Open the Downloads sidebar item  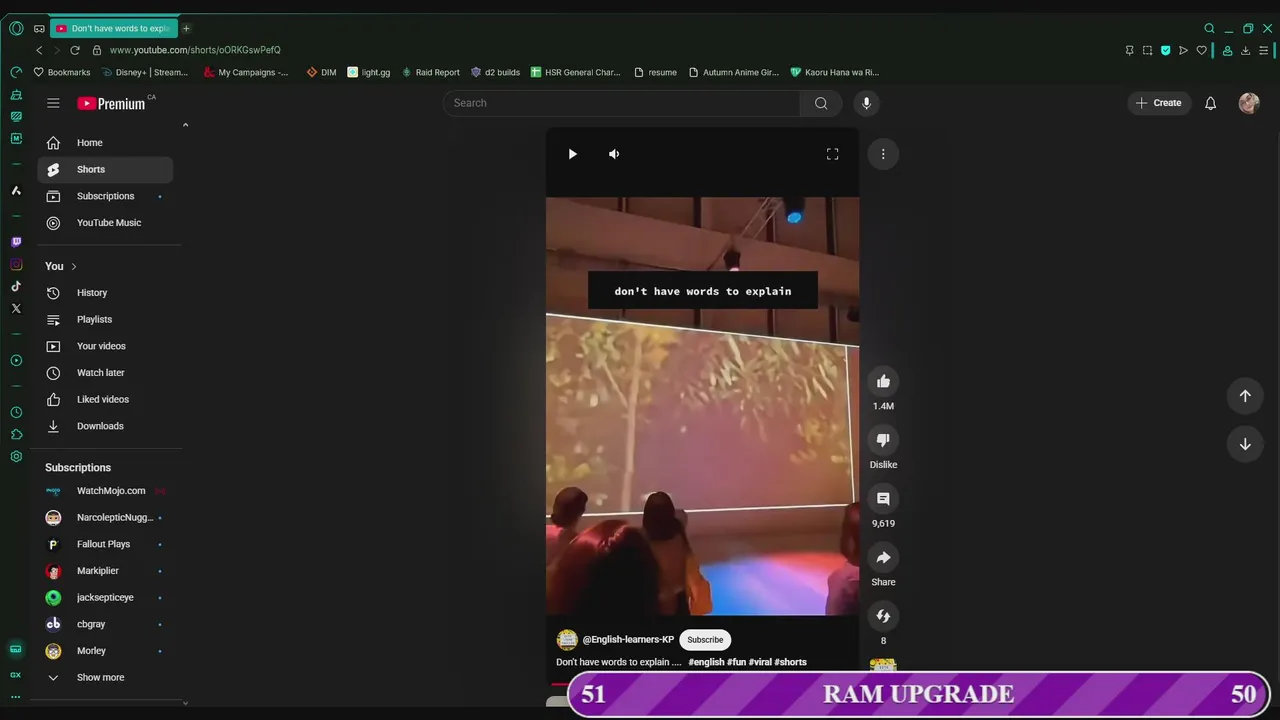105,426
